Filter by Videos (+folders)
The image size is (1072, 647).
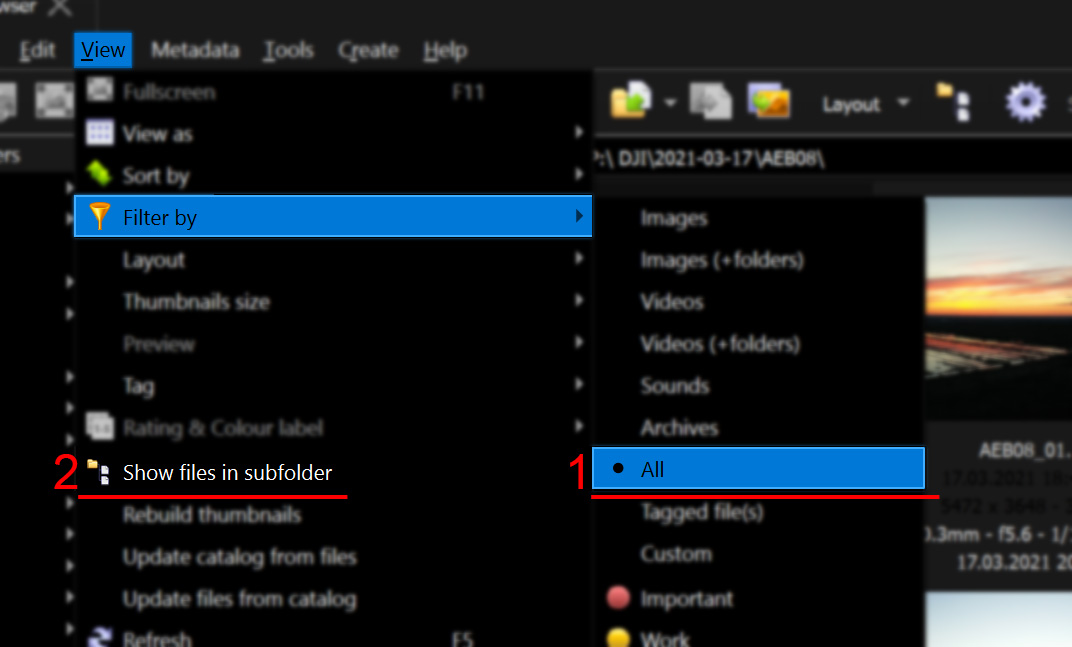click(758, 344)
